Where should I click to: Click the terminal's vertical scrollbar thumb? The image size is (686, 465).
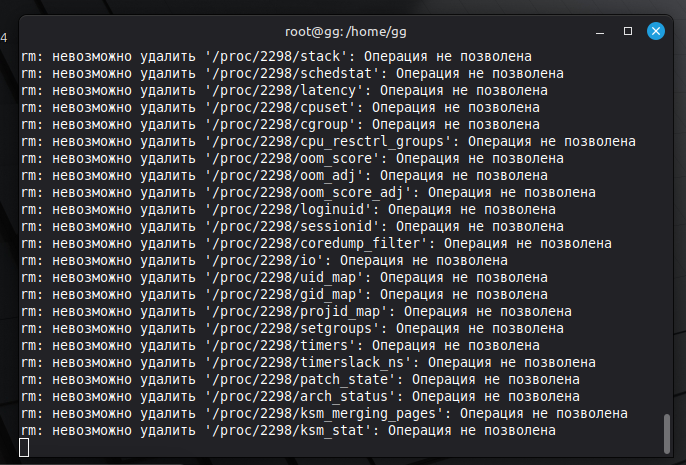click(x=667, y=434)
